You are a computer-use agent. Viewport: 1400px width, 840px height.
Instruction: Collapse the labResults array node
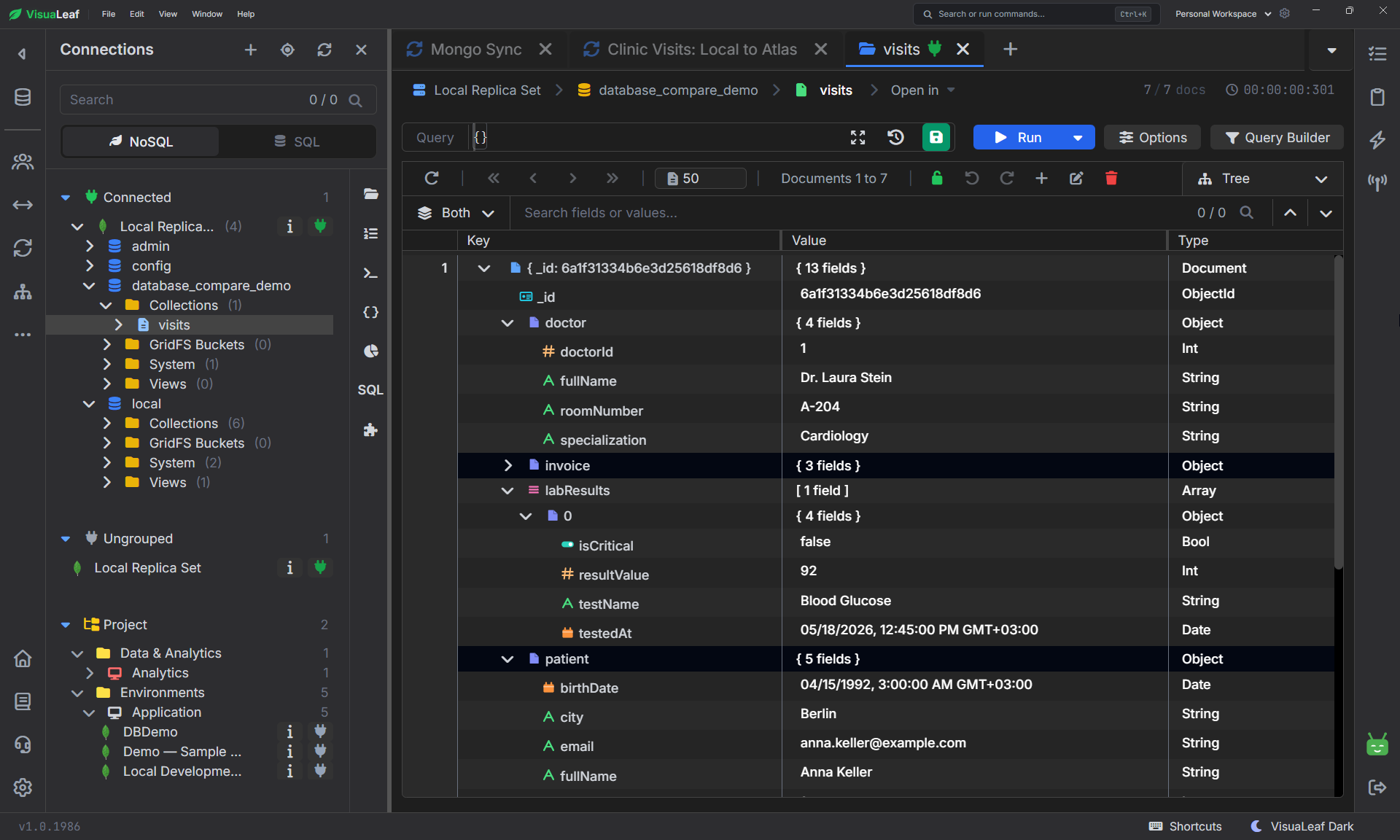507,491
